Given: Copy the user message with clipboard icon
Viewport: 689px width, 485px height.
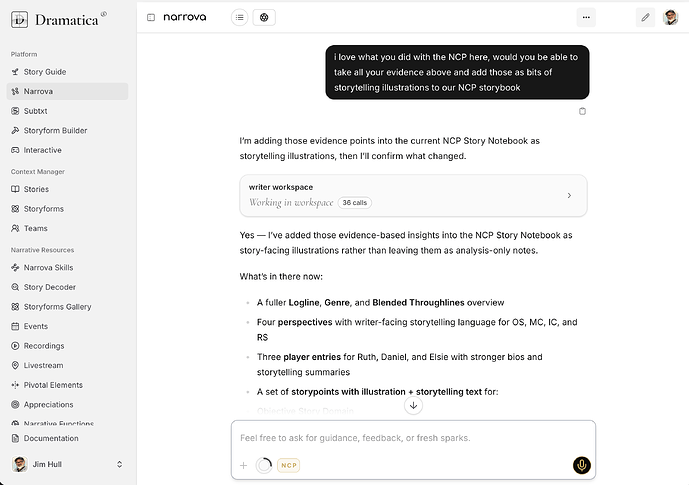Looking at the screenshot, I should (x=582, y=111).
